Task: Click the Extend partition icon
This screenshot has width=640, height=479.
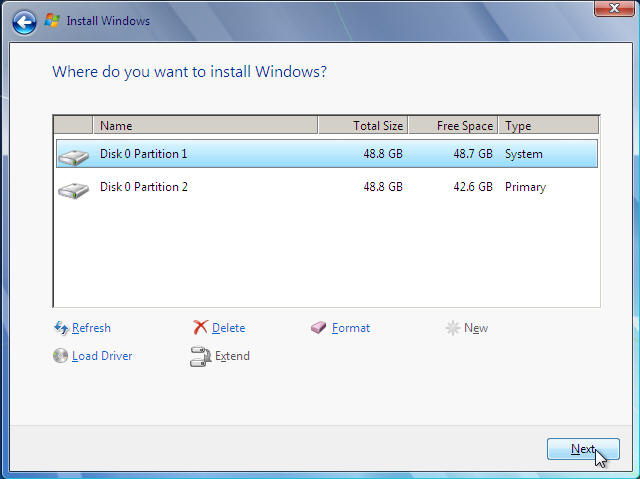Action: pos(200,356)
